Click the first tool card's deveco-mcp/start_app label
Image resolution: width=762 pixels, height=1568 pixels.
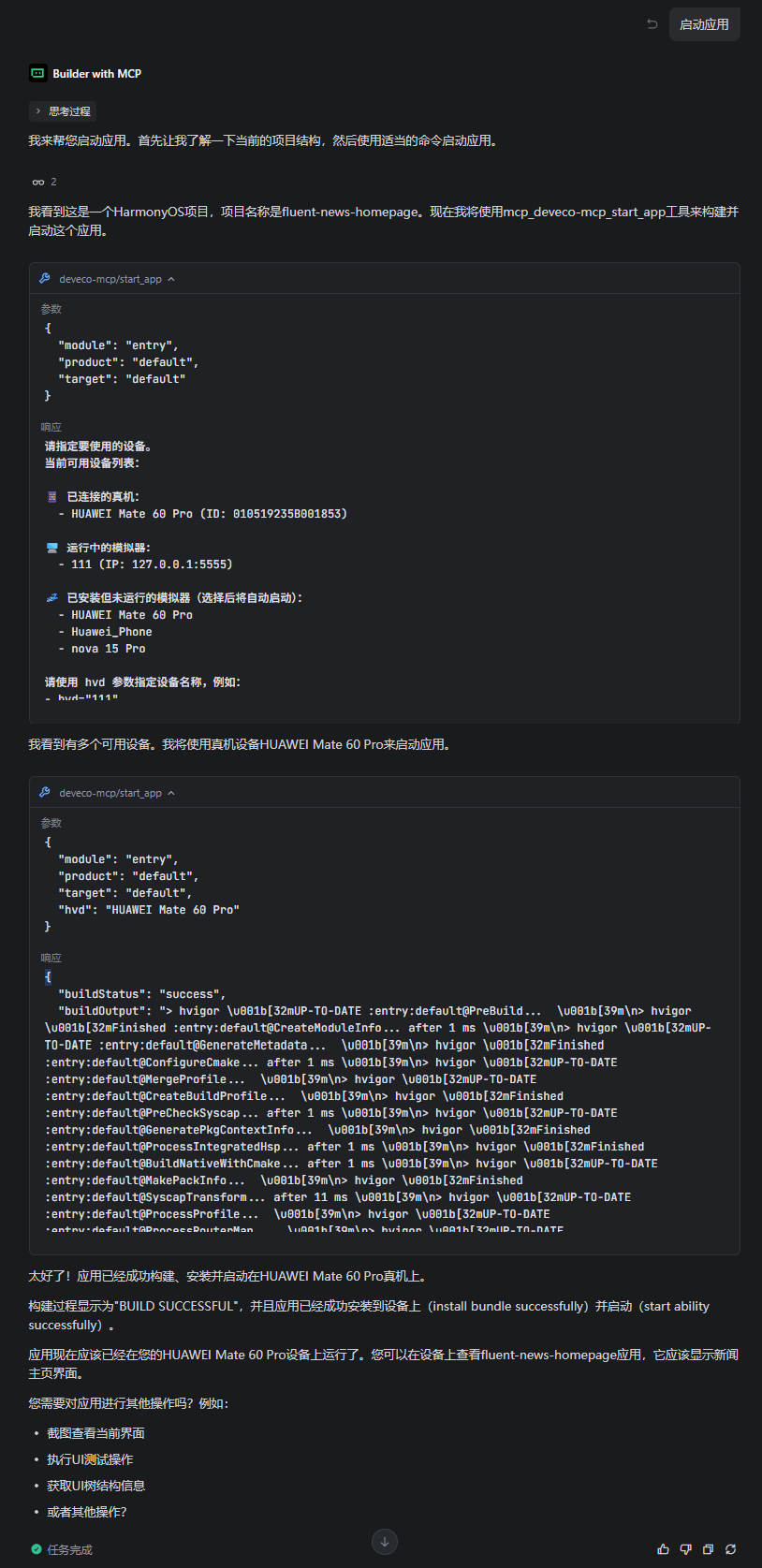(x=110, y=279)
